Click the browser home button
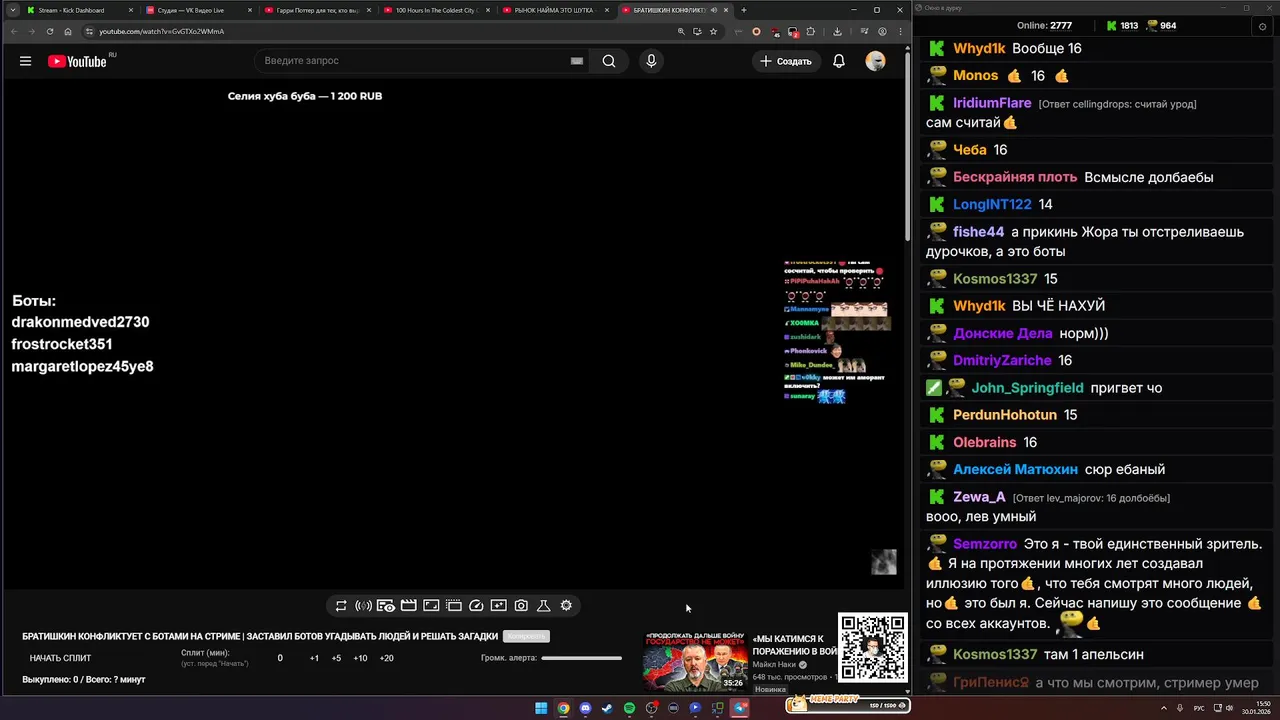This screenshot has width=1280, height=720. click(x=68, y=31)
